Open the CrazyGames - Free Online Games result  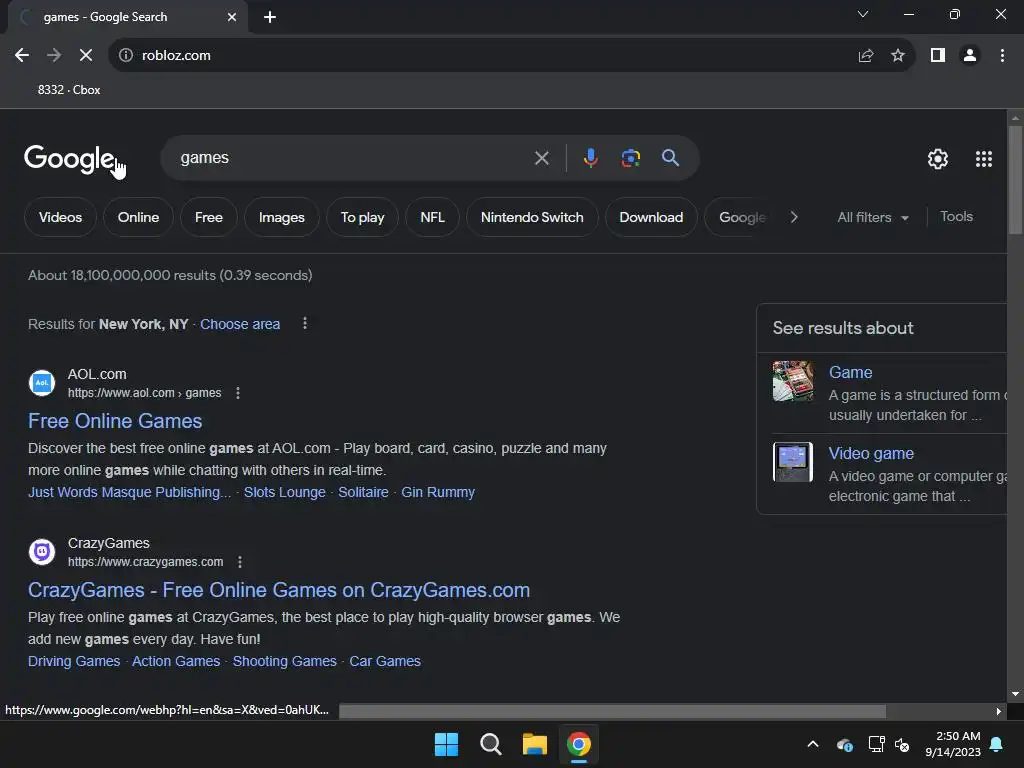click(279, 590)
